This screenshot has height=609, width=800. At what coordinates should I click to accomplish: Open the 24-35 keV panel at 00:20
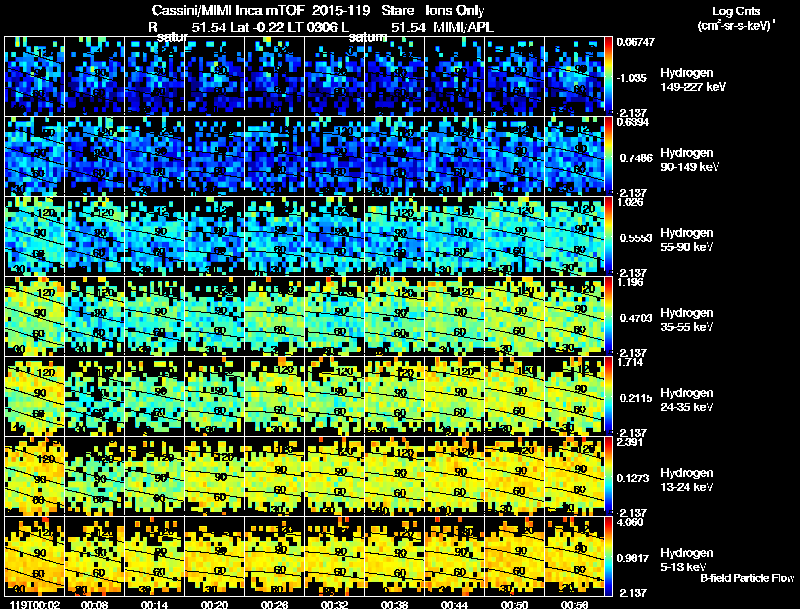click(215, 396)
